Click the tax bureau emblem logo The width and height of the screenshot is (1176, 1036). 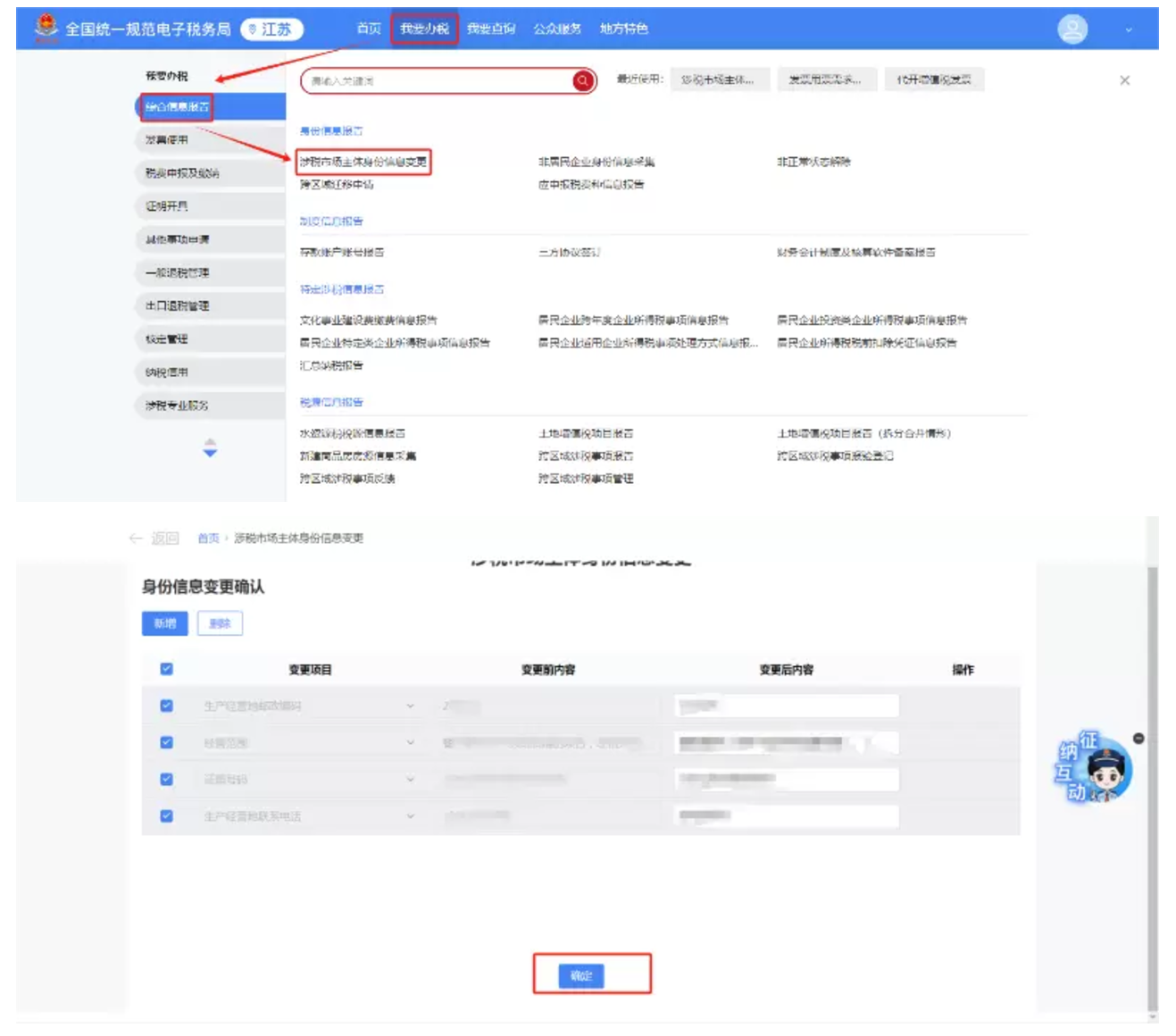point(46,28)
